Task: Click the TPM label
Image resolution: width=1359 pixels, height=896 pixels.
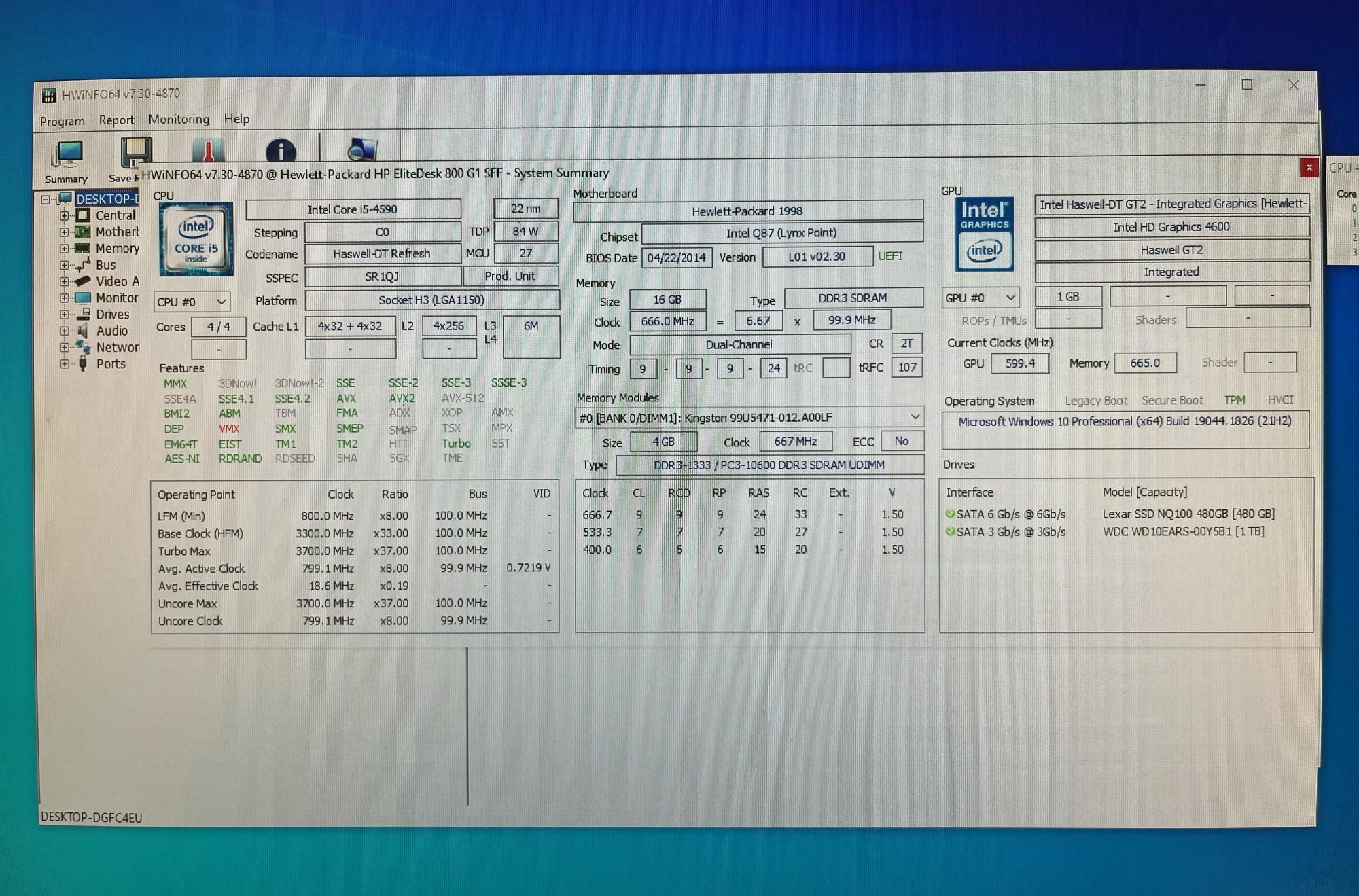Action: click(1235, 400)
